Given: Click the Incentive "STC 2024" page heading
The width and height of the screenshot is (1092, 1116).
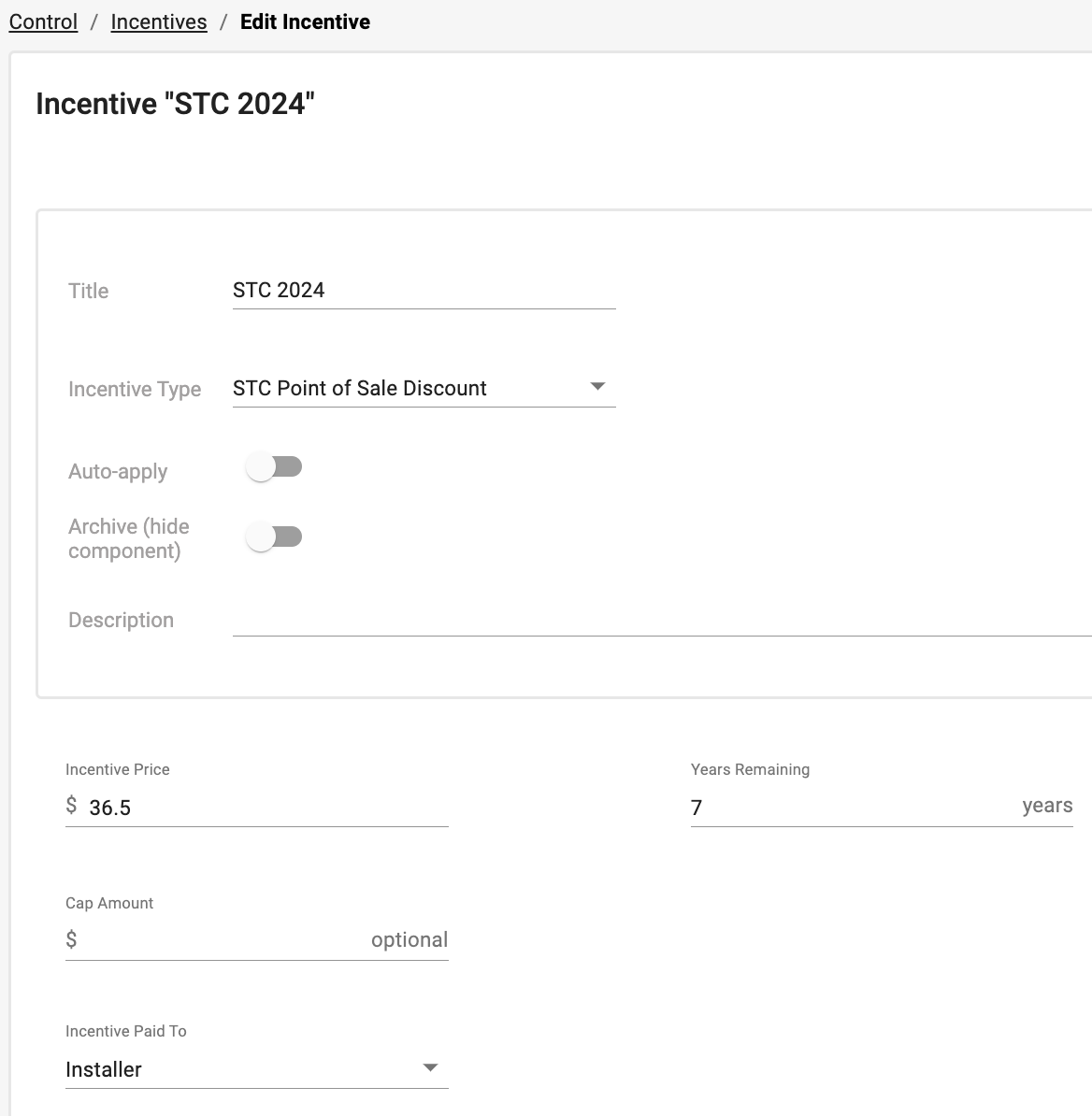Looking at the screenshot, I should click(175, 104).
